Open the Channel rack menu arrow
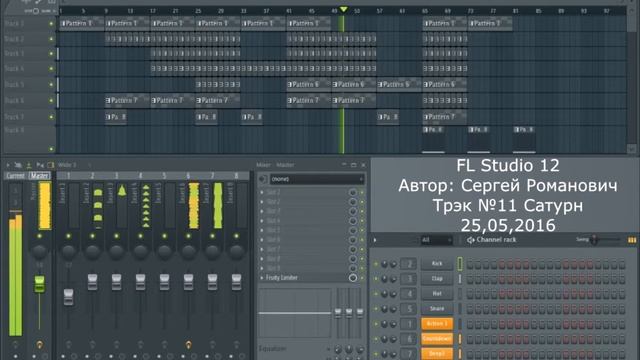Screen dimensions: 640x360 375,240
